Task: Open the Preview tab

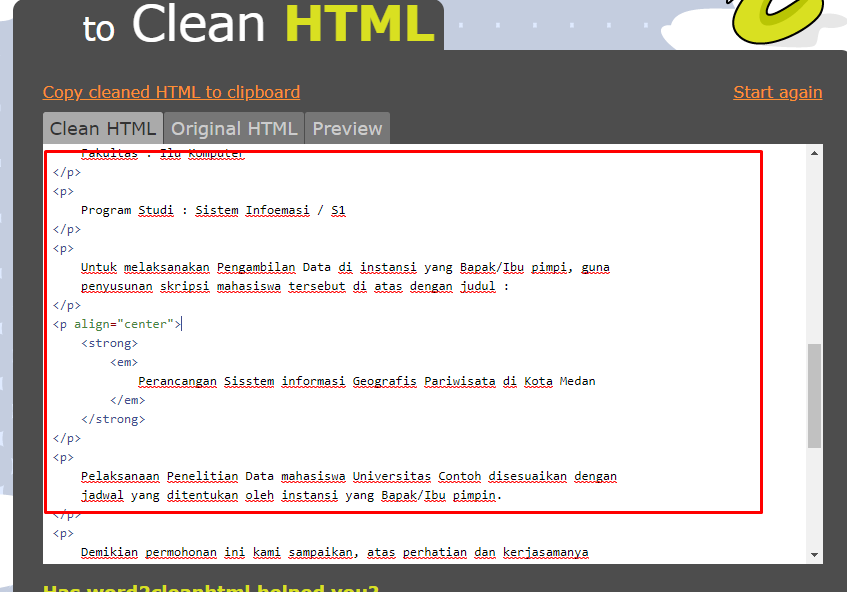Action: click(x=347, y=128)
